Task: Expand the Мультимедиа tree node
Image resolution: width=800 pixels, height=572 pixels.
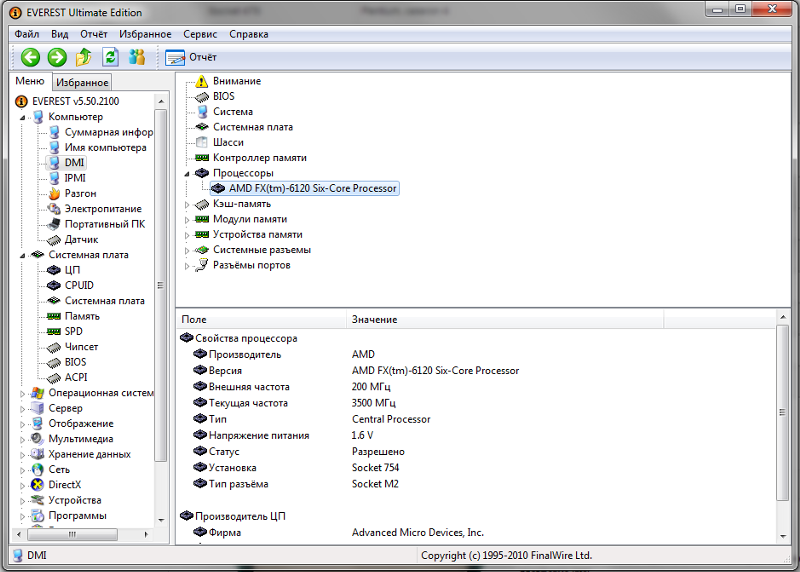Action: [x=22, y=439]
